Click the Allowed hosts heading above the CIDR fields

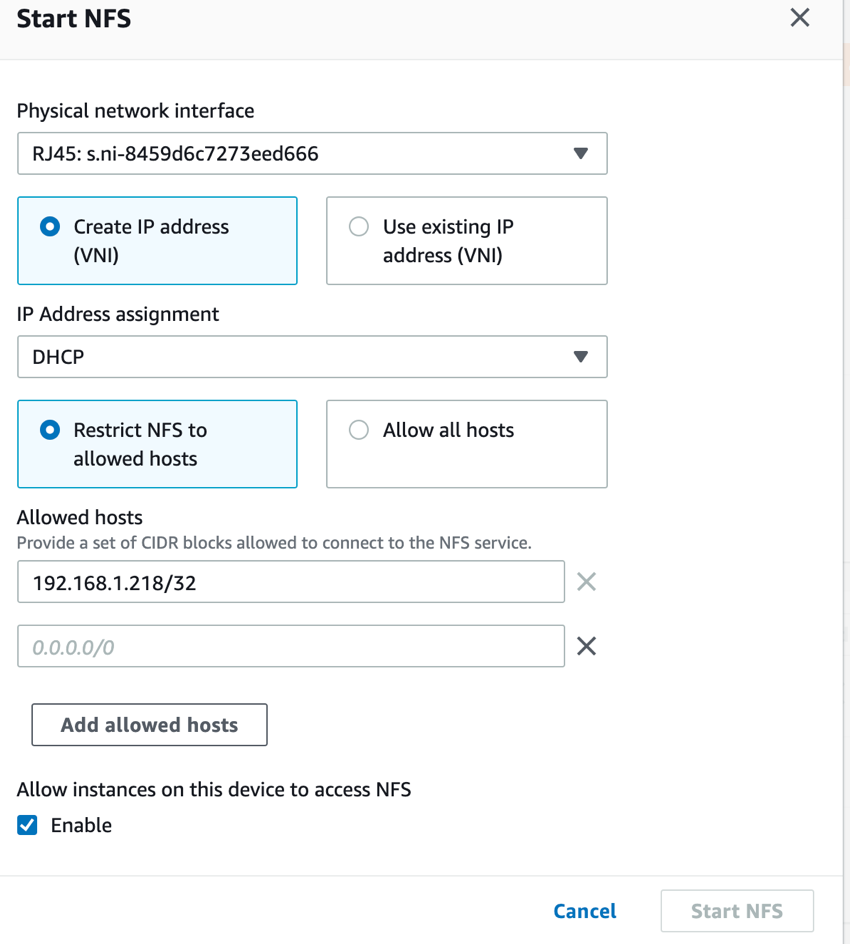coord(79,517)
